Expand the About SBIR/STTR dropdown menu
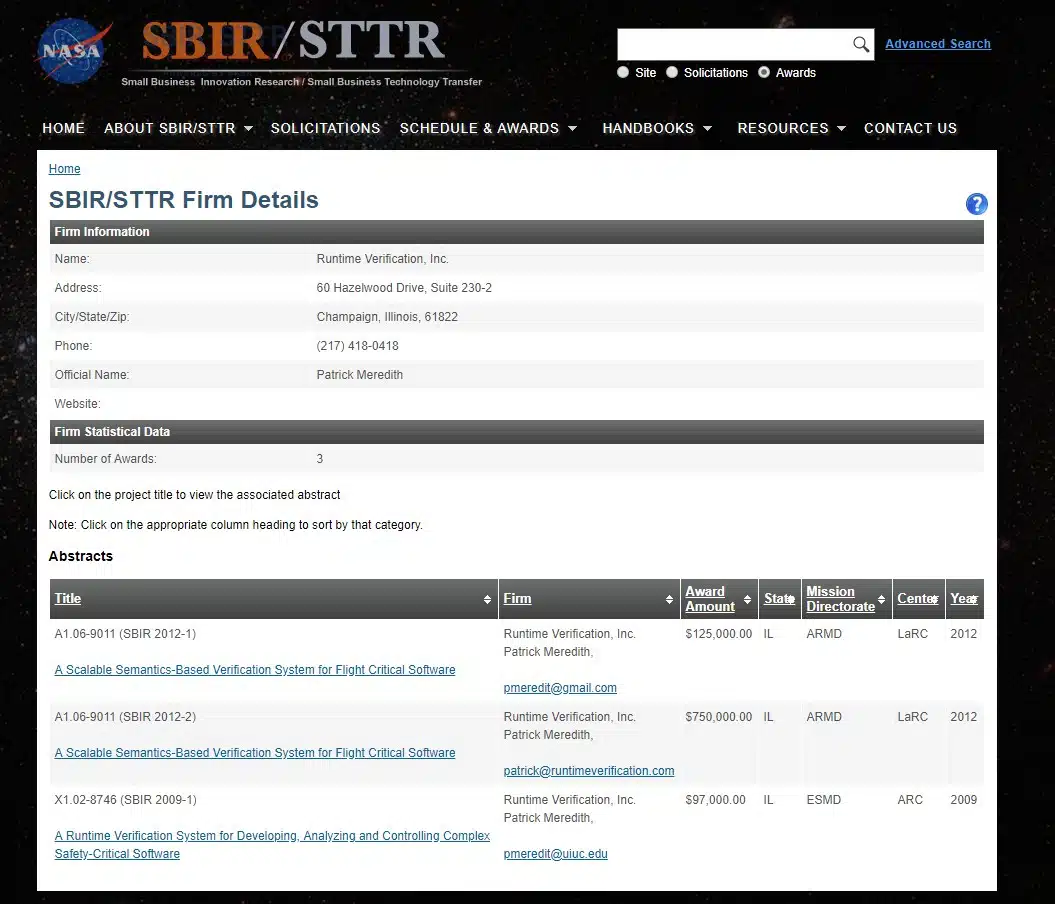The width and height of the screenshot is (1055, 904). (248, 128)
